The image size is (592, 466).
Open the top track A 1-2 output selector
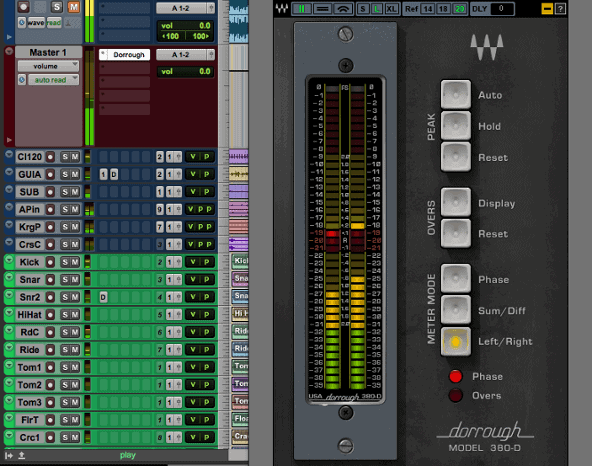coord(182,8)
